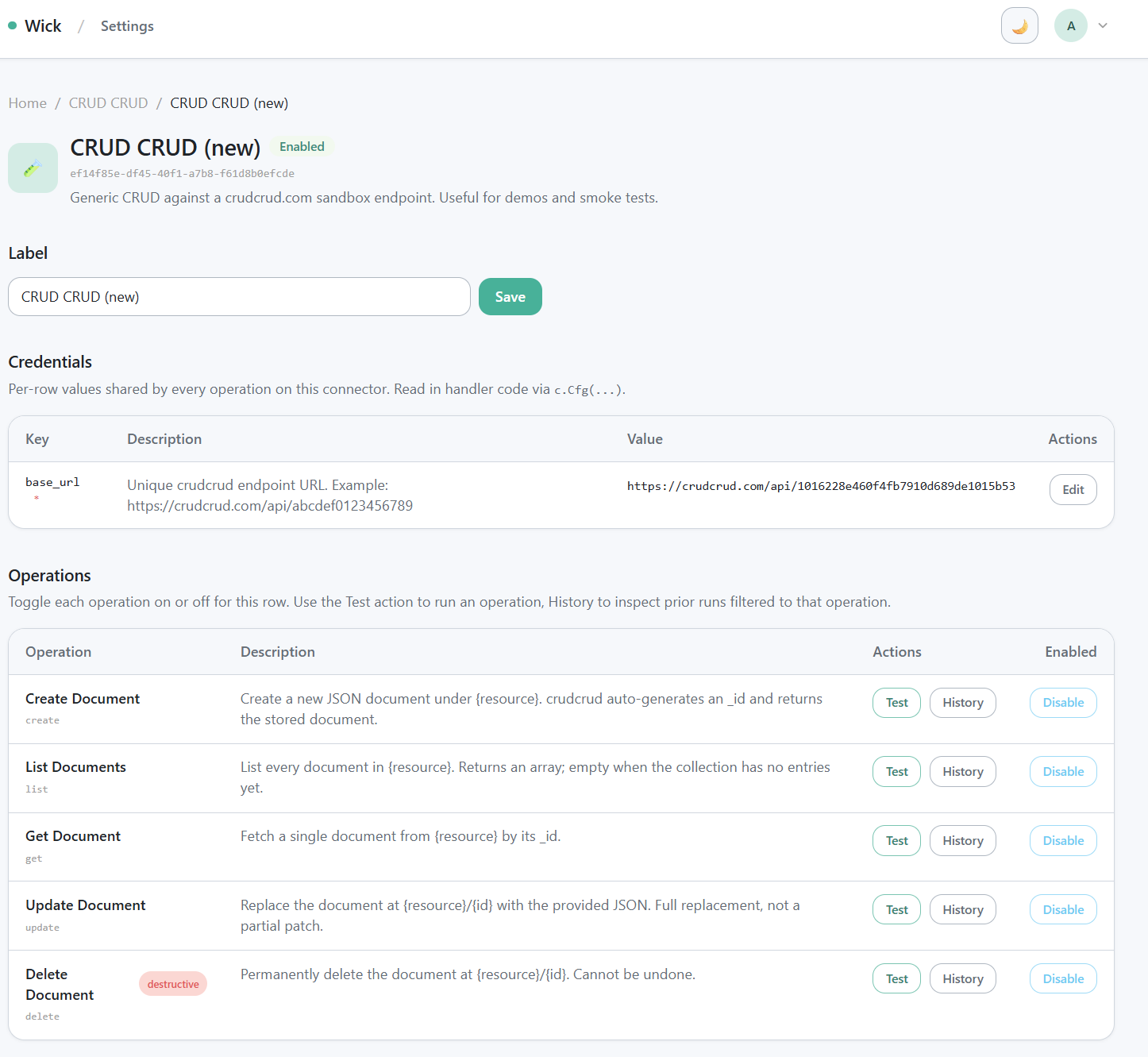The height and width of the screenshot is (1057, 1148).
Task: Test the List Documents operation
Action: (x=896, y=772)
